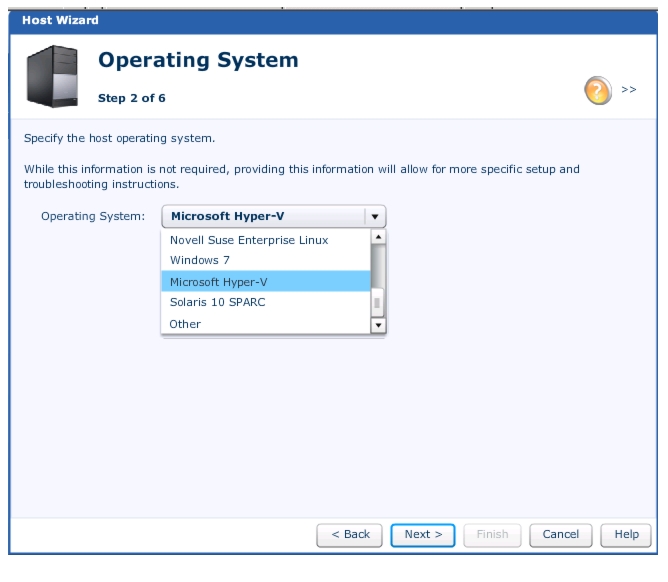The width and height of the screenshot is (668, 582).
Task: Expand help panel with double chevron
Action: coord(628,89)
